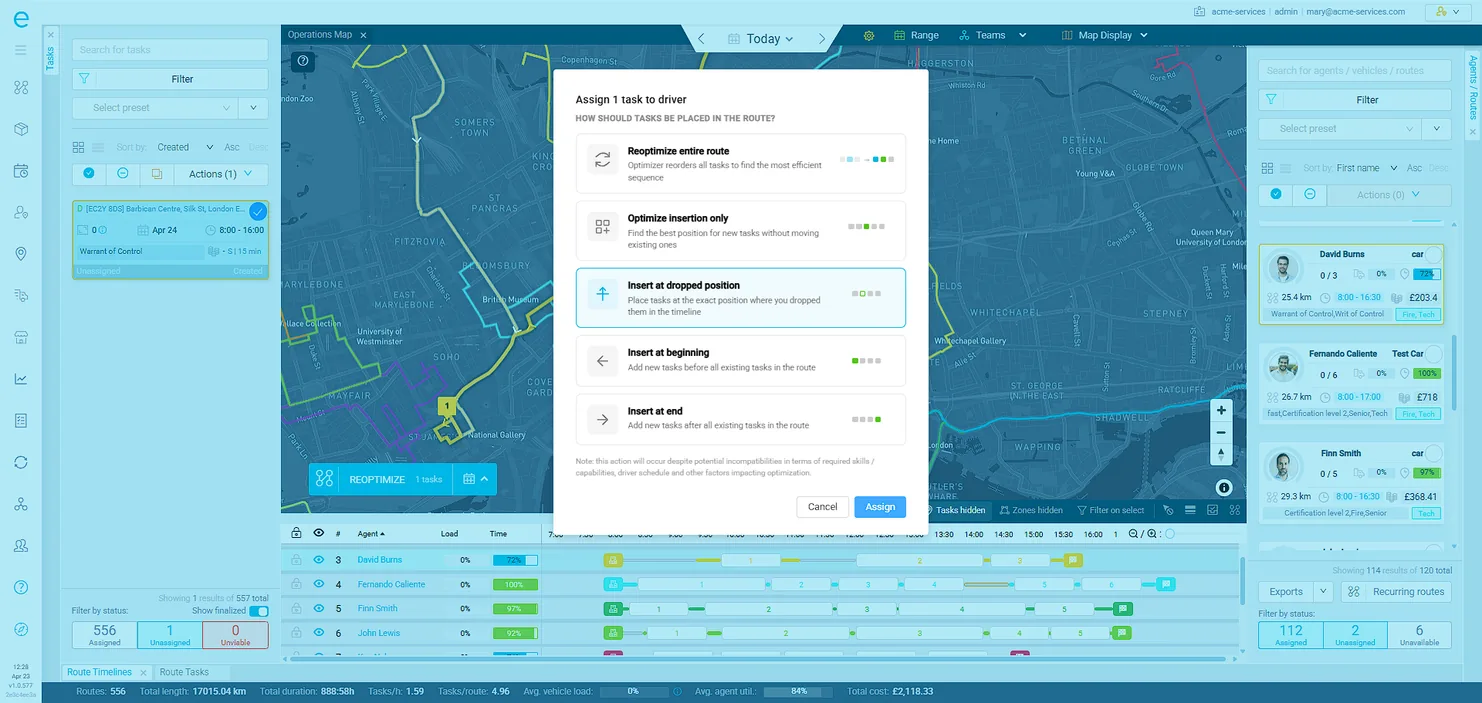The width and height of the screenshot is (1482, 703).
Task: Toggle visibility eye for David Burns row
Action: coord(318,560)
